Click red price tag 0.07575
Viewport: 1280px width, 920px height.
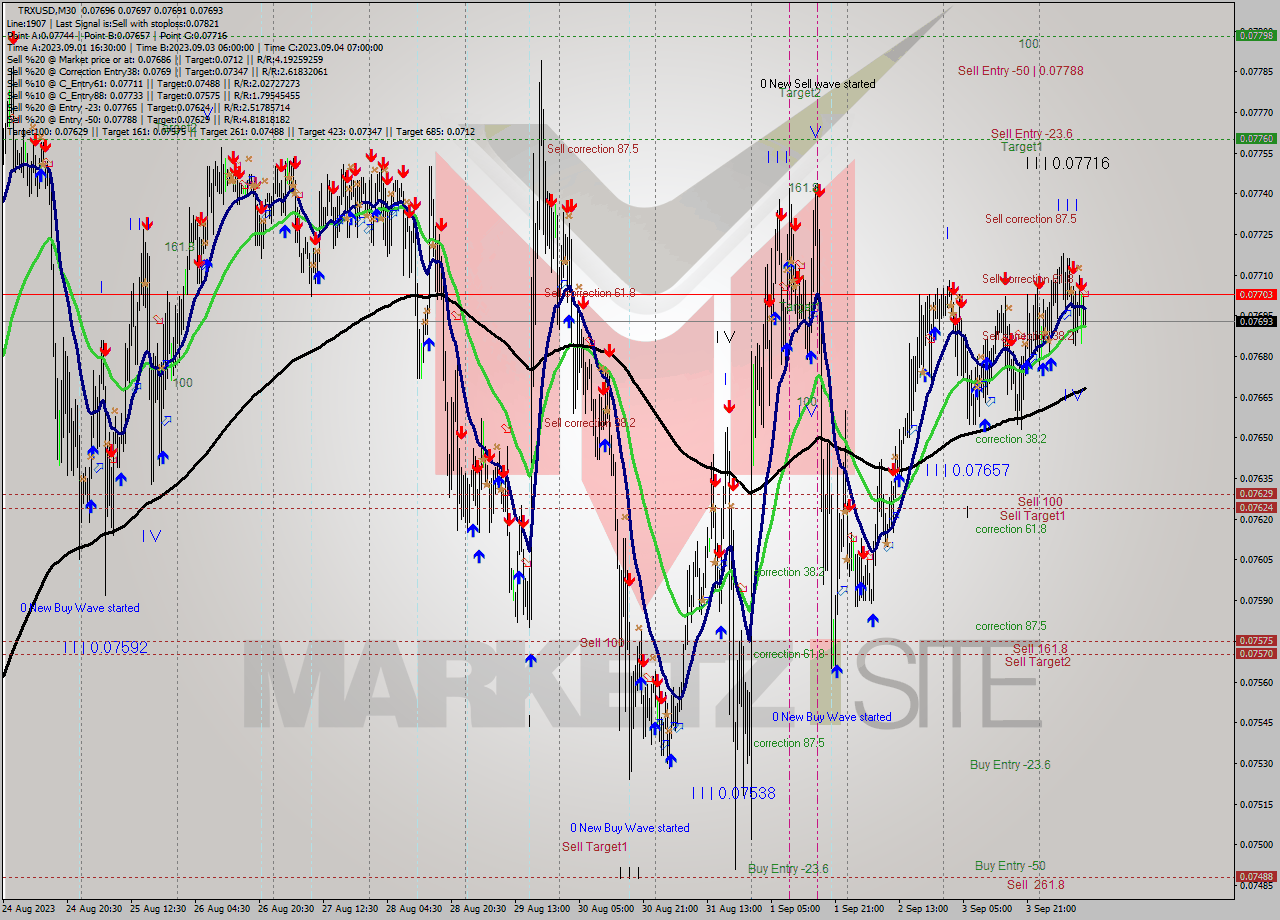(x=1256, y=640)
